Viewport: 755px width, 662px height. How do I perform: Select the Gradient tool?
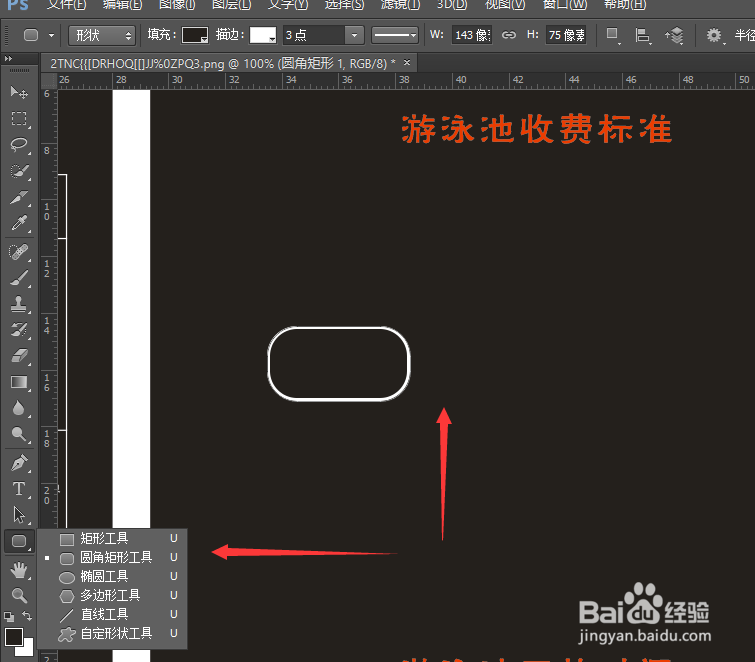pos(19,382)
